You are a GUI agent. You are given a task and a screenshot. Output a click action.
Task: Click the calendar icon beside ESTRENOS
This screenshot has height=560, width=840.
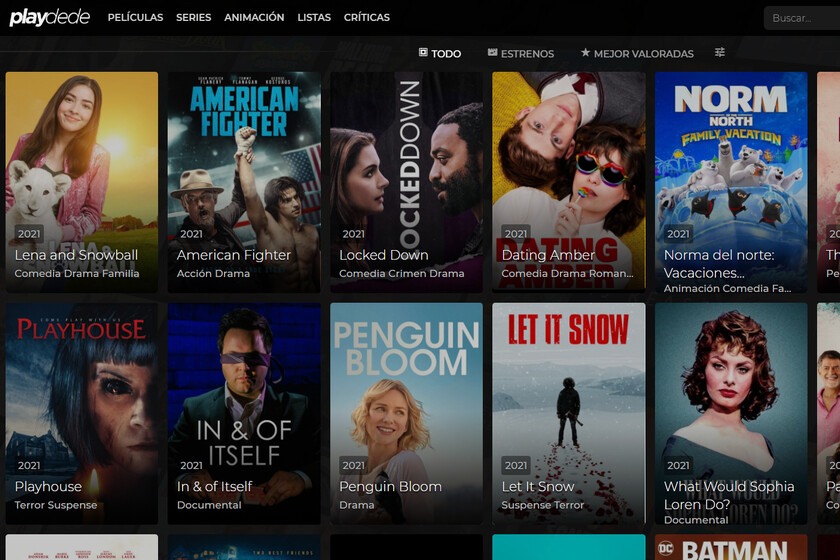492,52
